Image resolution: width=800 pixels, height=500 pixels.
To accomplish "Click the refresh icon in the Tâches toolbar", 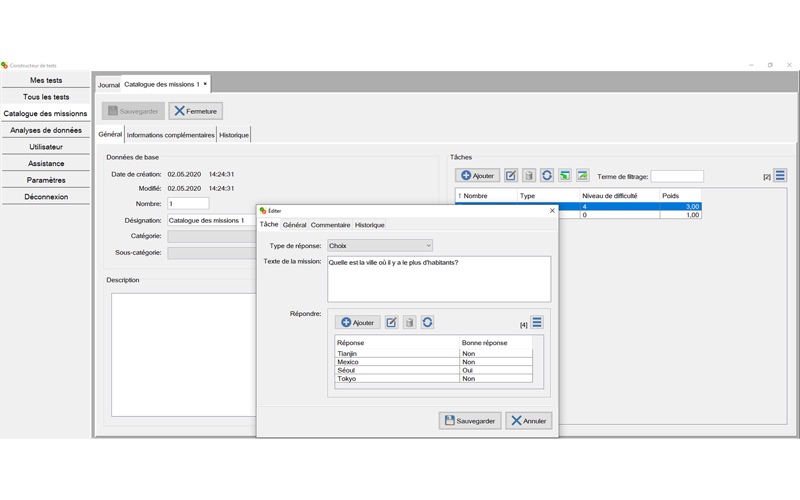I will pyautogui.click(x=546, y=176).
